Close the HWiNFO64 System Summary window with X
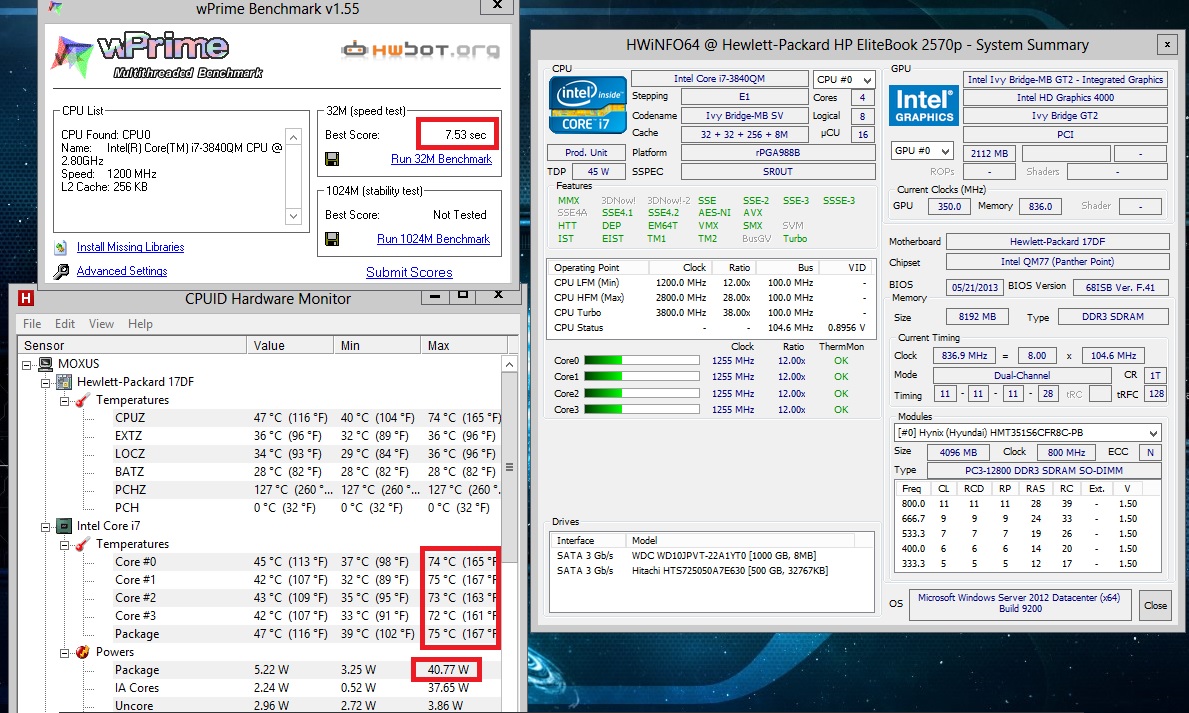 pyautogui.click(x=1167, y=45)
